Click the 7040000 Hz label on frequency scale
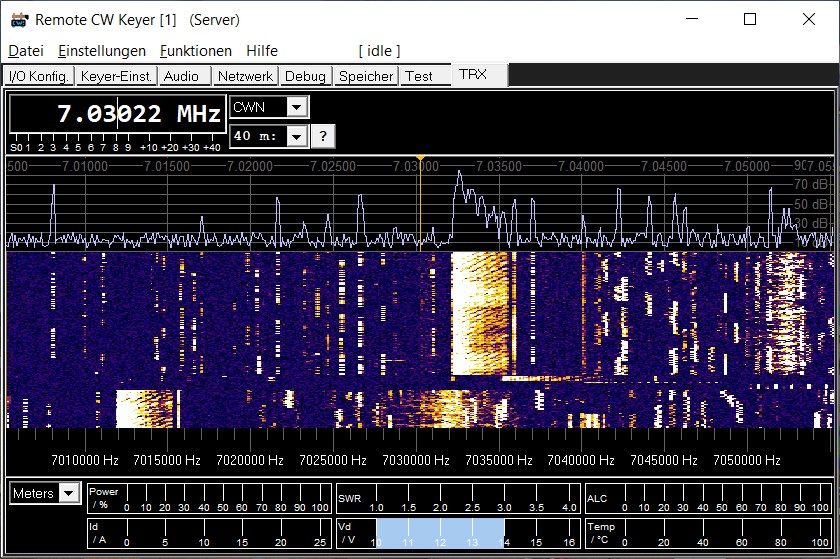 [x=581, y=460]
